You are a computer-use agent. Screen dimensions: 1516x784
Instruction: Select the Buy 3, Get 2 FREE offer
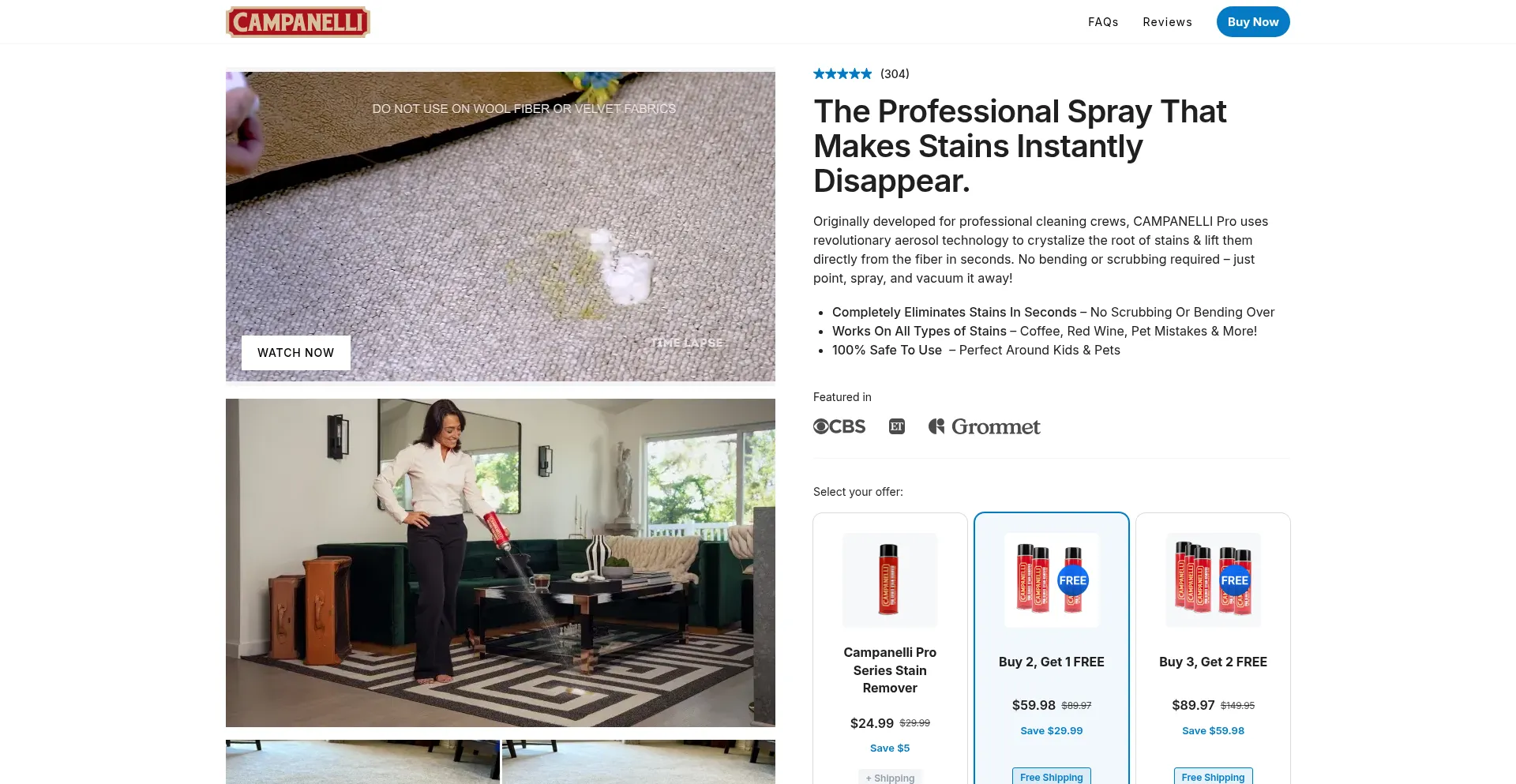pyautogui.click(x=1213, y=649)
